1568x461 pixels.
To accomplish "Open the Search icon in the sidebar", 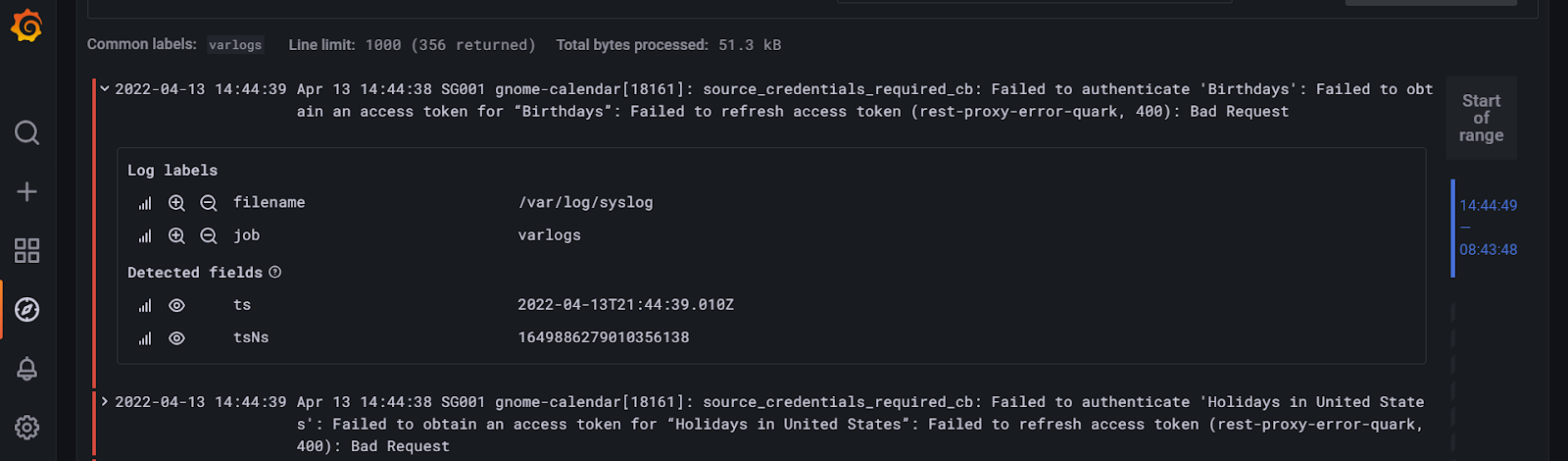I will click(27, 132).
